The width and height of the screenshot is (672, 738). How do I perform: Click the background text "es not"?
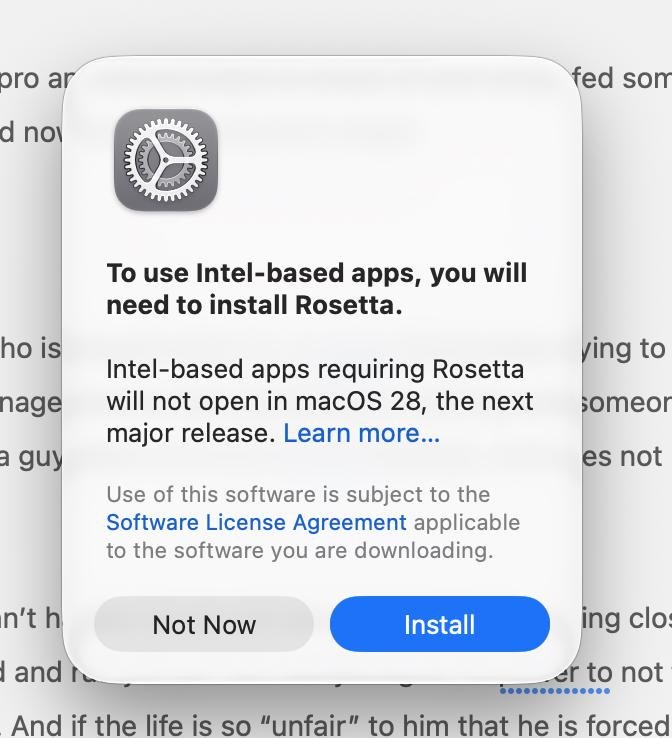point(622,457)
